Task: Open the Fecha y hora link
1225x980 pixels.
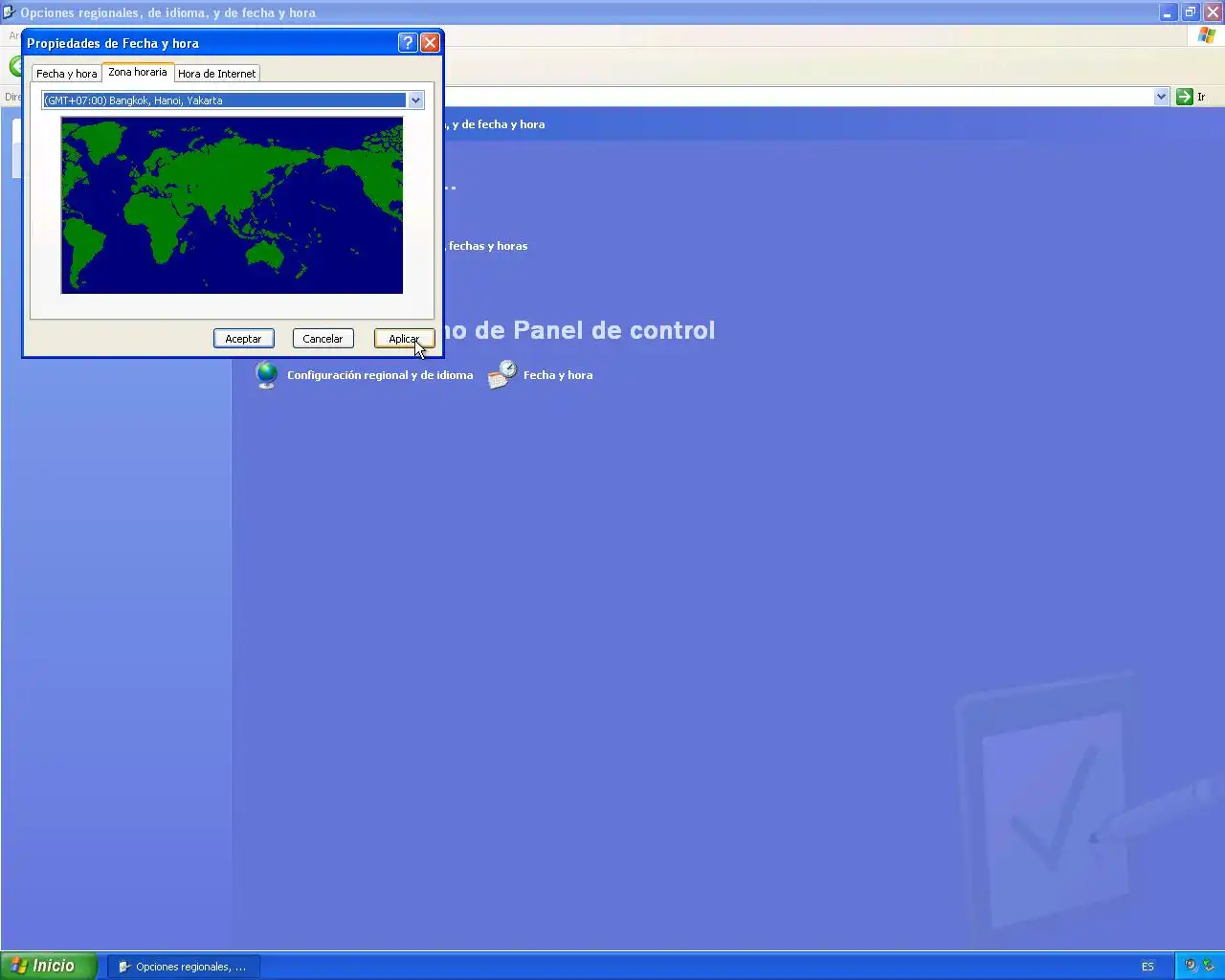Action: 558,375
